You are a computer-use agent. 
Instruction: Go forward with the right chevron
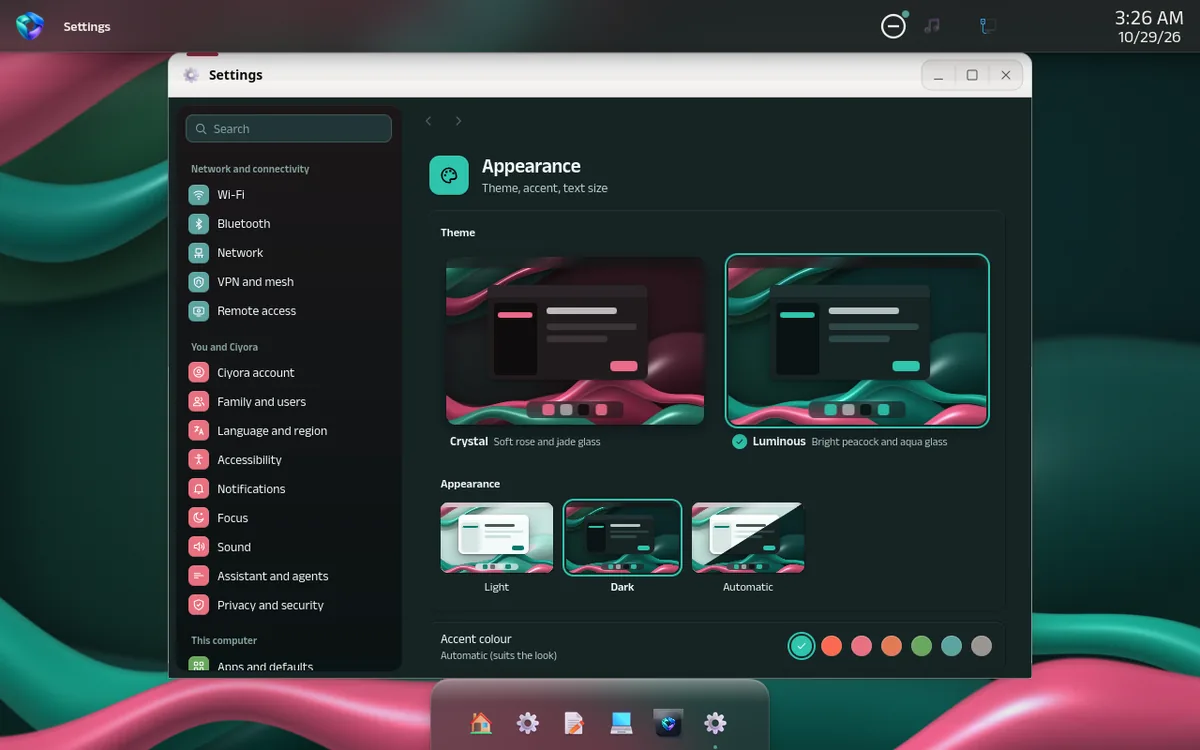(x=458, y=121)
